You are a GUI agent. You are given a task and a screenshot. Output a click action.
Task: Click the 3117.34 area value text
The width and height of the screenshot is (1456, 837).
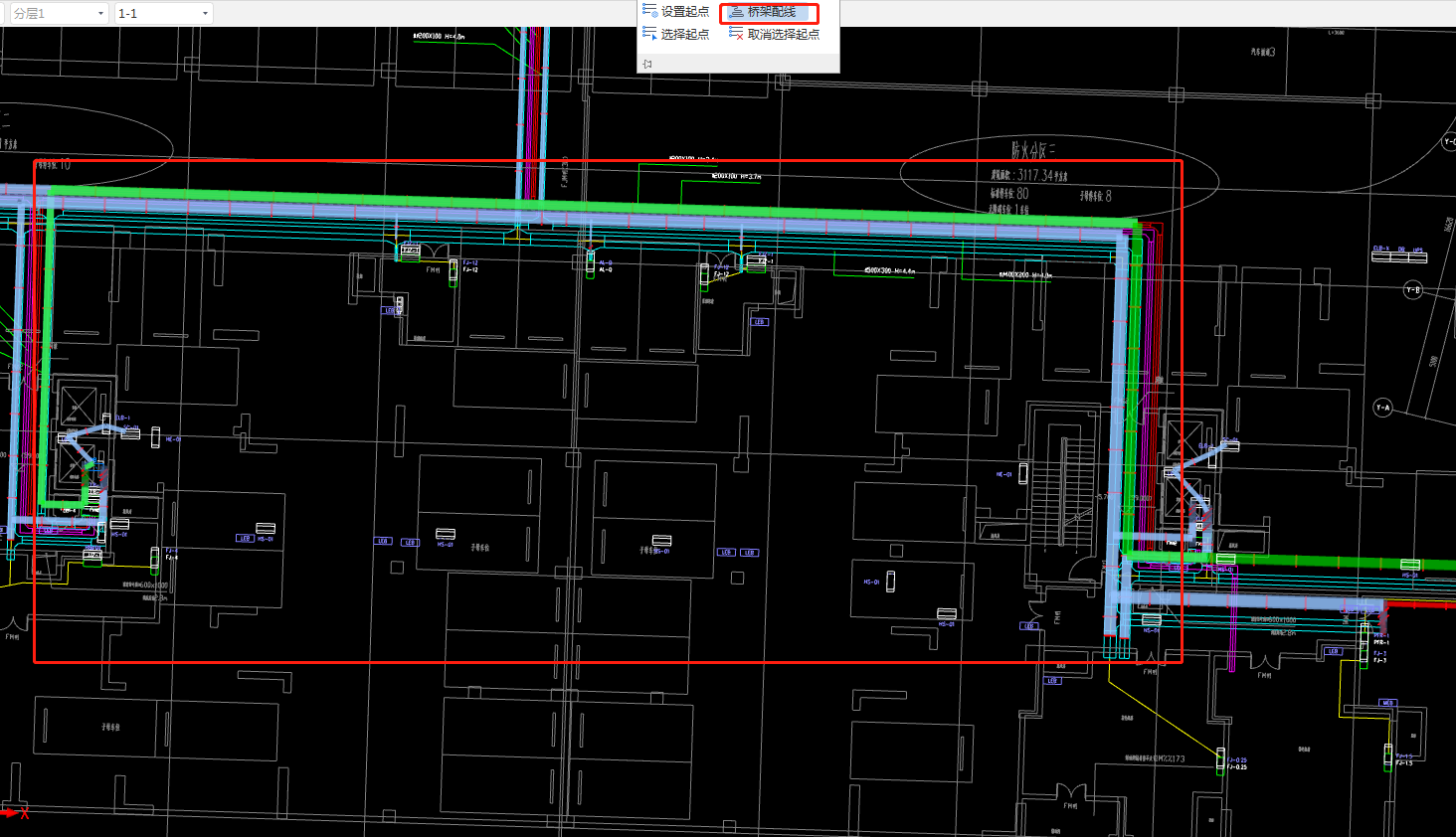pos(1034,175)
